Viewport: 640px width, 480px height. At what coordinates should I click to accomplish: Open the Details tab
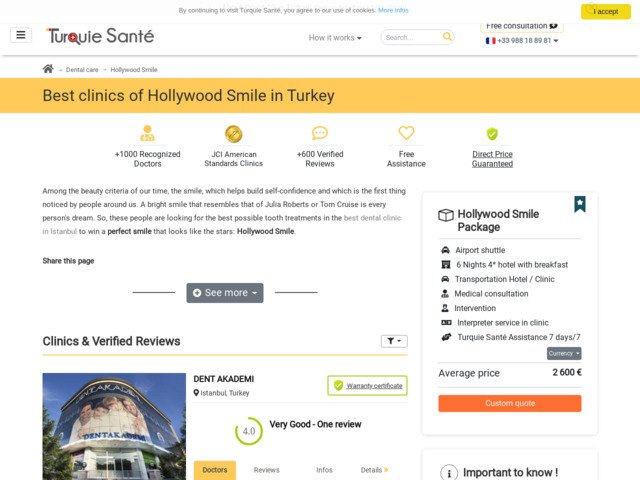point(374,470)
